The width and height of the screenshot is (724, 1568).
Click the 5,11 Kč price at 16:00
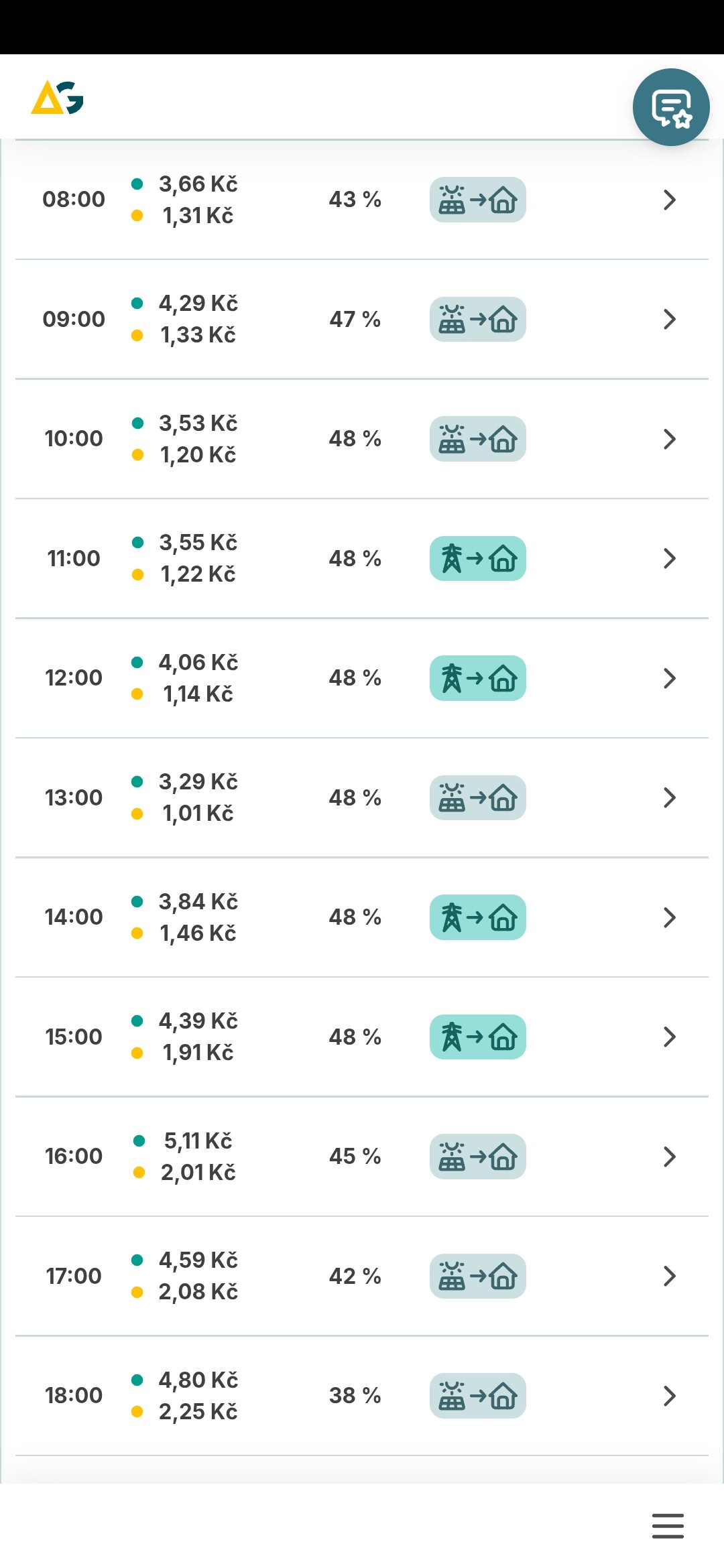198,1140
